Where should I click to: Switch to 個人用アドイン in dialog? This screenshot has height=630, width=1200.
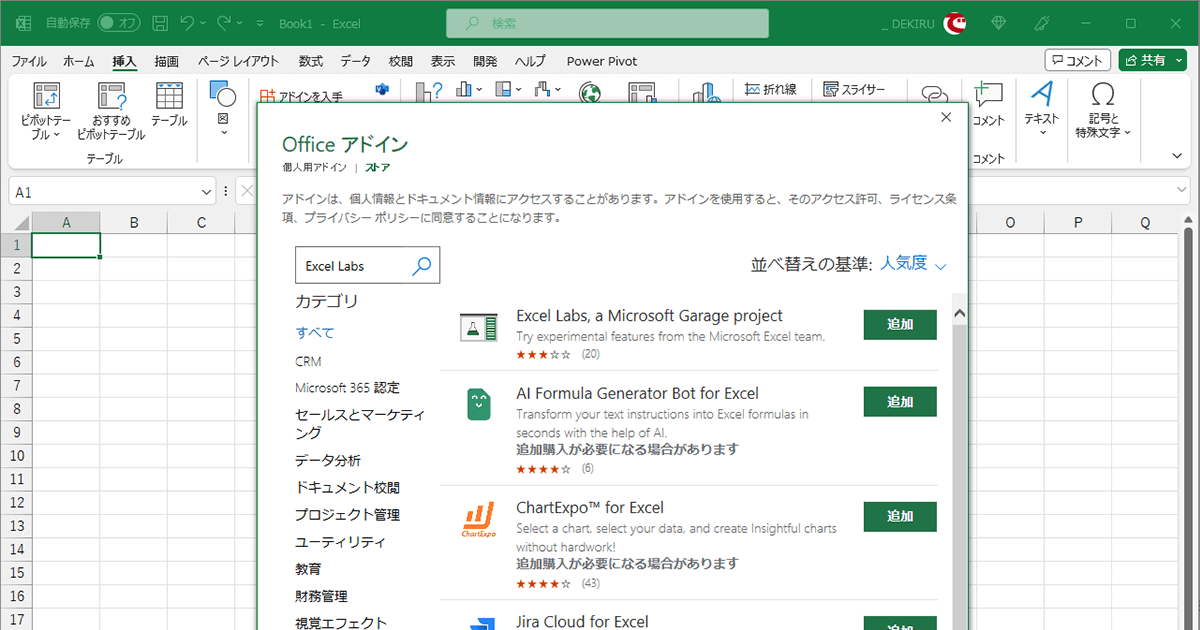click(x=314, y=167)
